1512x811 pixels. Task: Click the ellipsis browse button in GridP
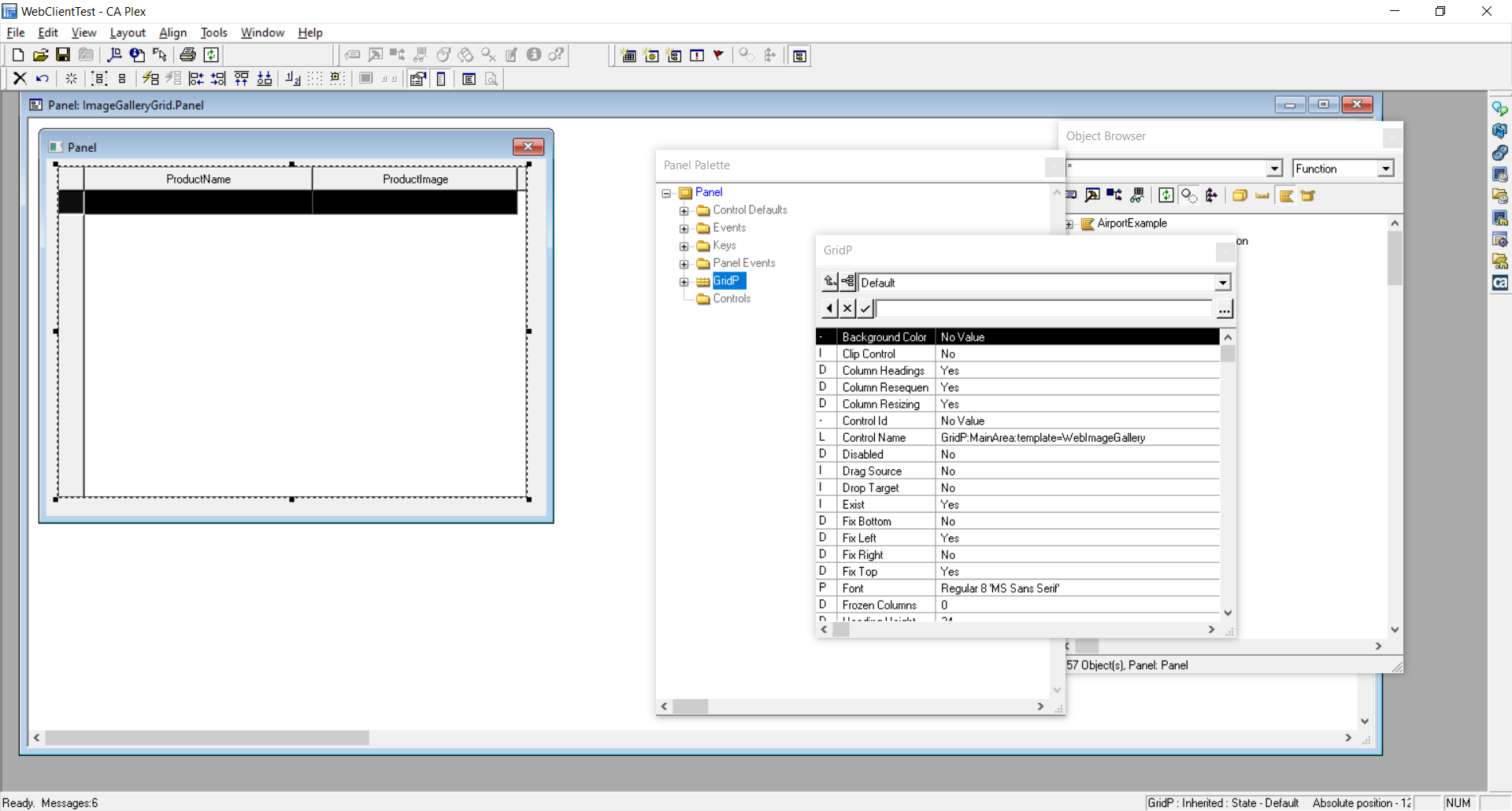tap(1224, 309)
